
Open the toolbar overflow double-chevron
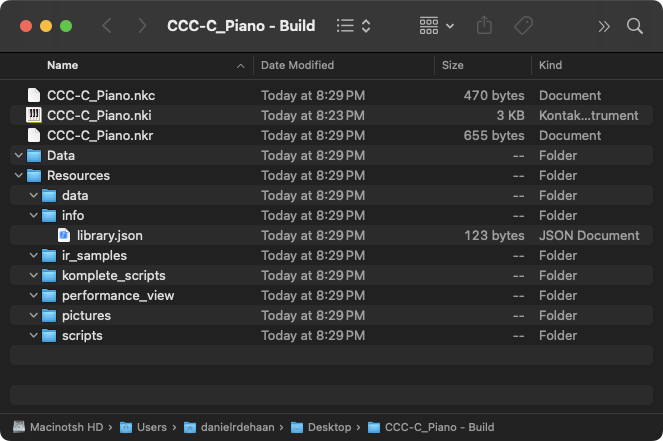point(604,26)
